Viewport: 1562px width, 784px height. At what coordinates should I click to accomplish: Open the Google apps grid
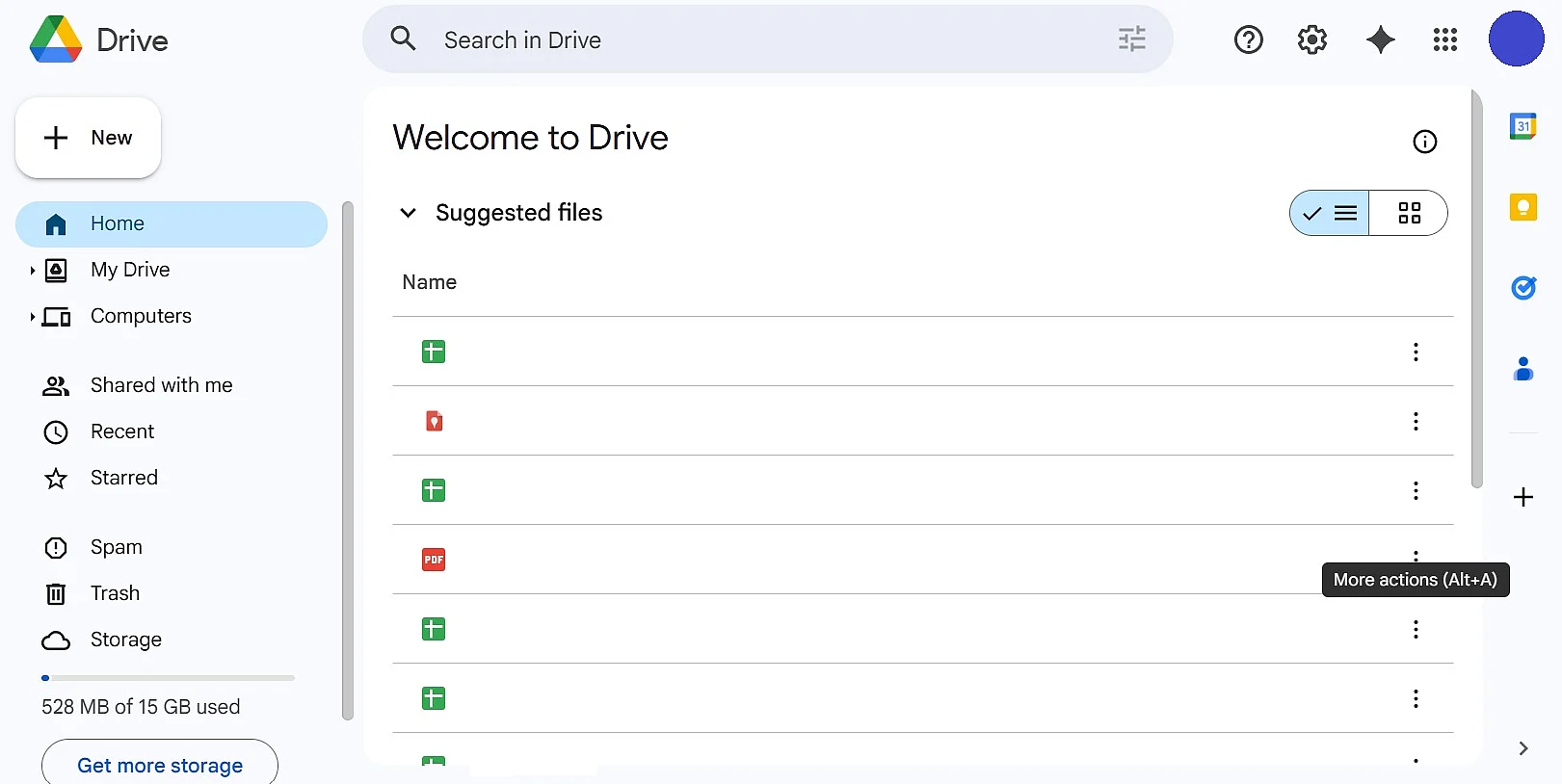click(x=1445, y=39)
